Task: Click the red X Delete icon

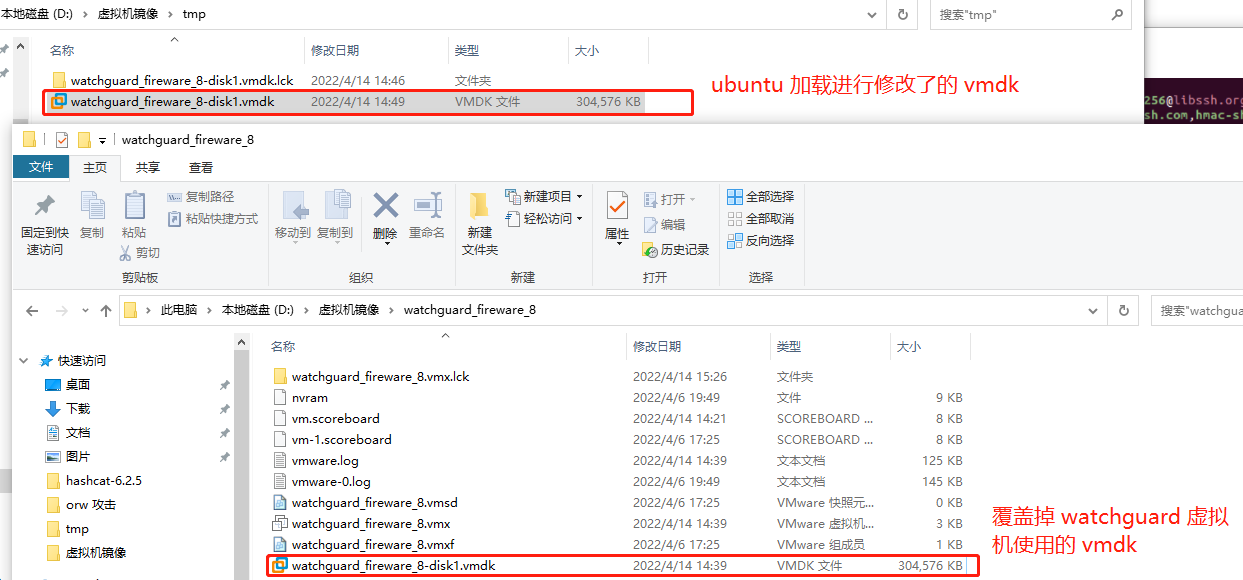Action: pyautogui.click(x=385, y=206)
